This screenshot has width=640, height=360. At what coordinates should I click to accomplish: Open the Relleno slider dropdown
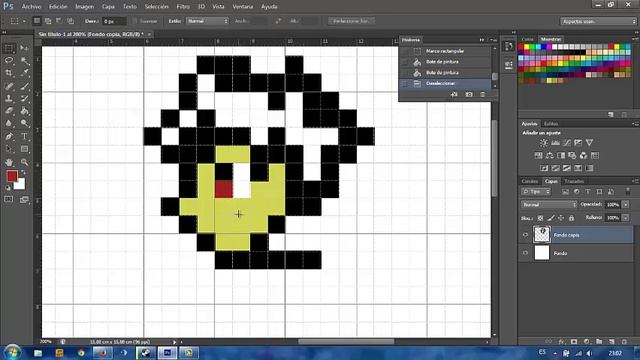click(x=625, y=218)
